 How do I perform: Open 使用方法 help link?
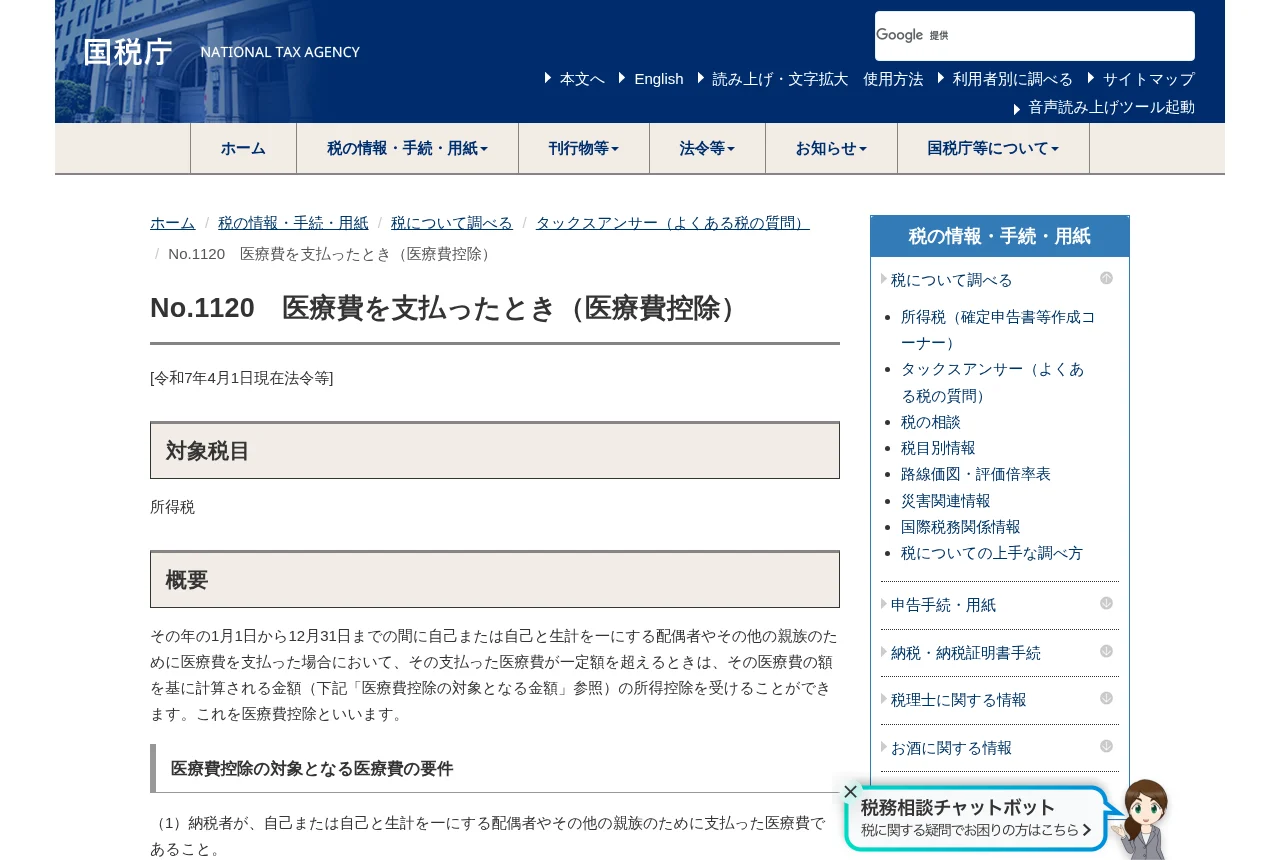coord(893,79)
